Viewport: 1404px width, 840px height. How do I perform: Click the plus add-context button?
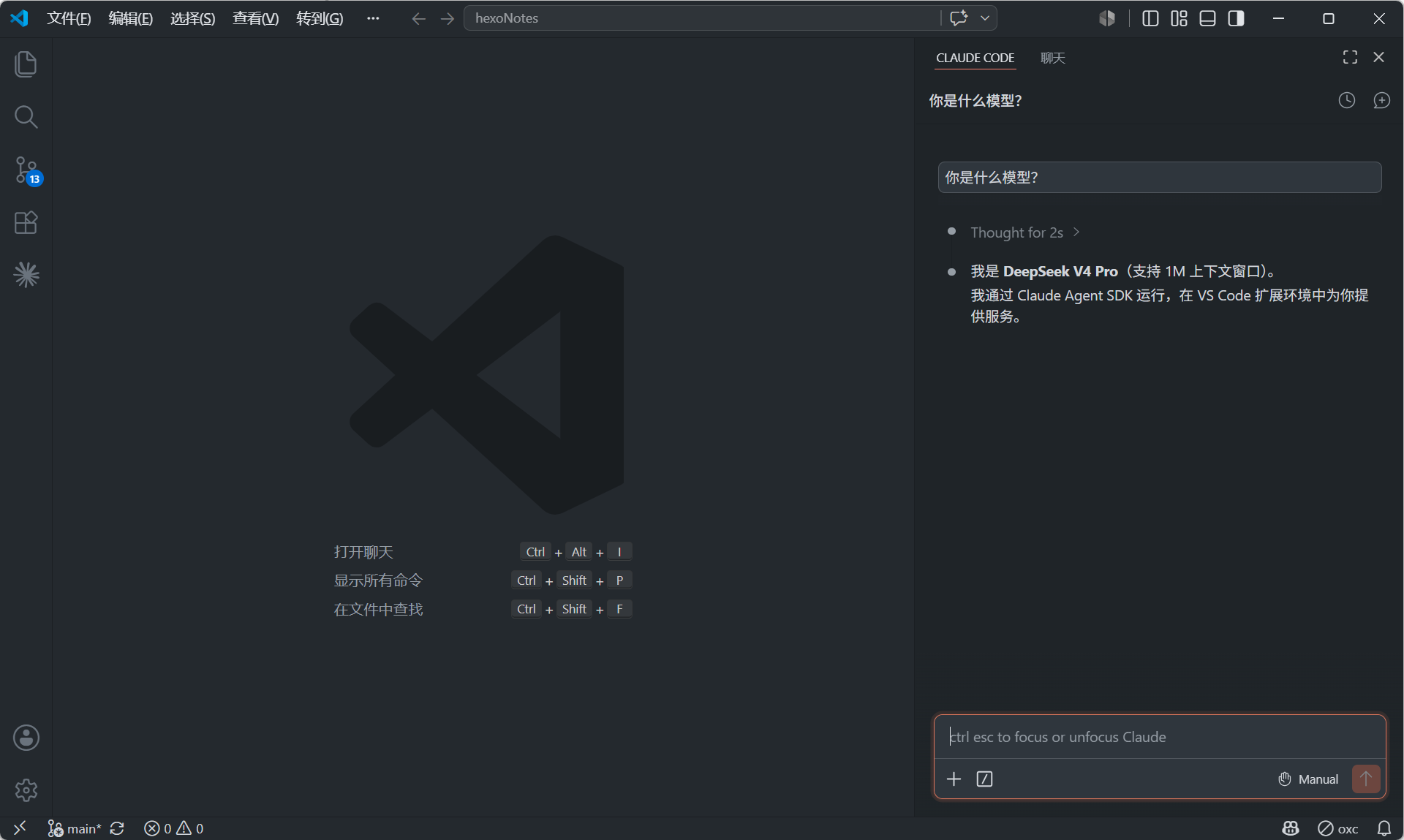(x=954, y=779)
